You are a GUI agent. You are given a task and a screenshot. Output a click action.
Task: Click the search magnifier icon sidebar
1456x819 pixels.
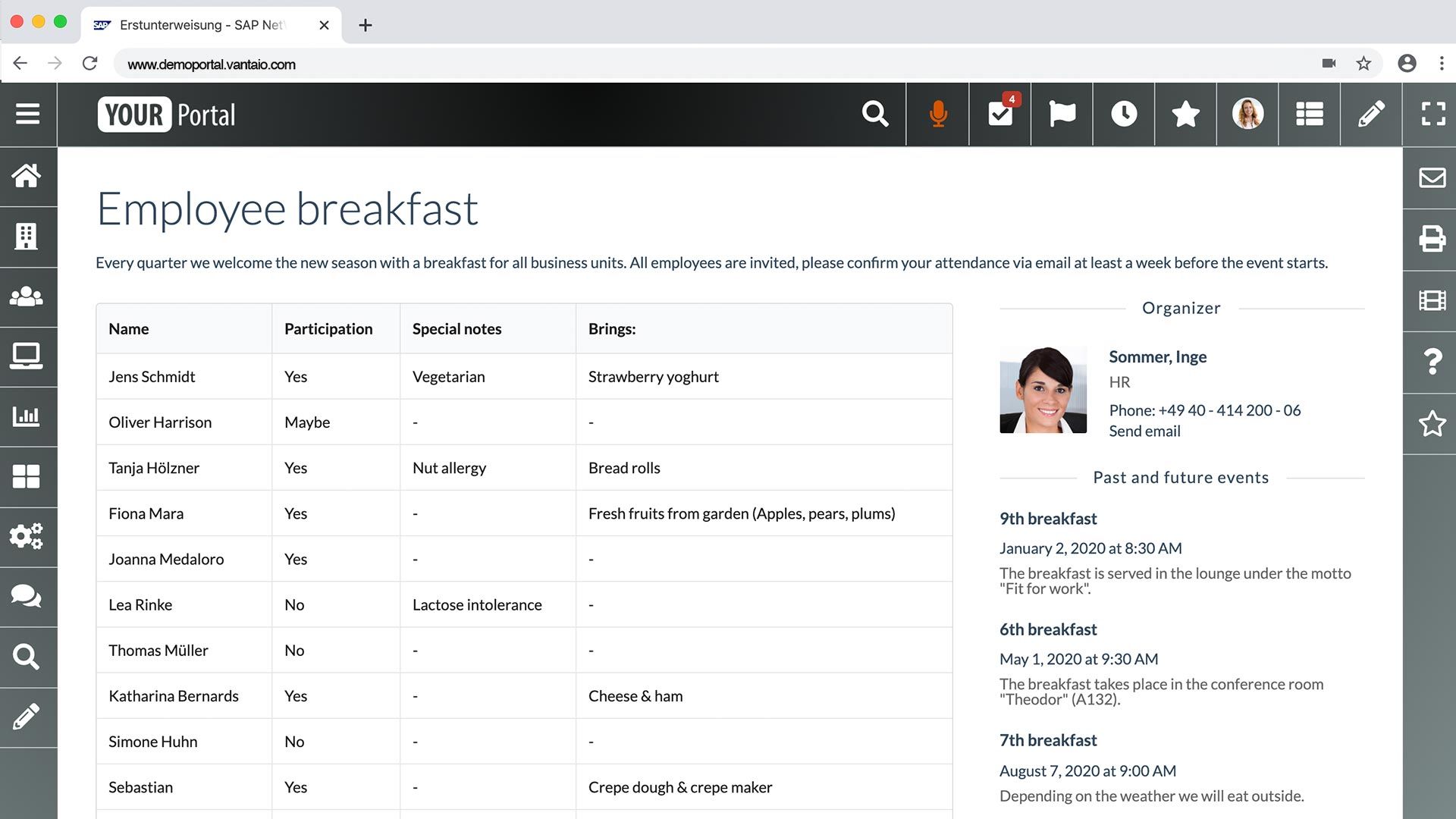pyautogui.click(x=27, y=656)
